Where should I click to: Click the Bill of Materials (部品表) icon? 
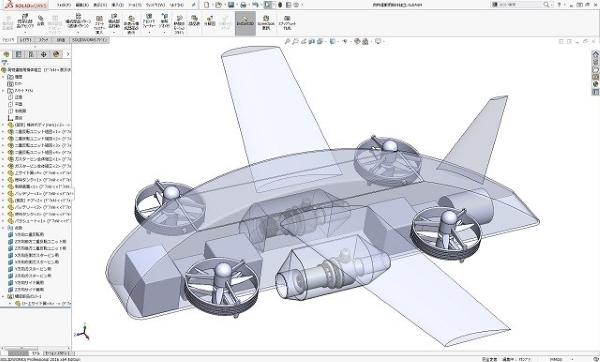point(194,21)
